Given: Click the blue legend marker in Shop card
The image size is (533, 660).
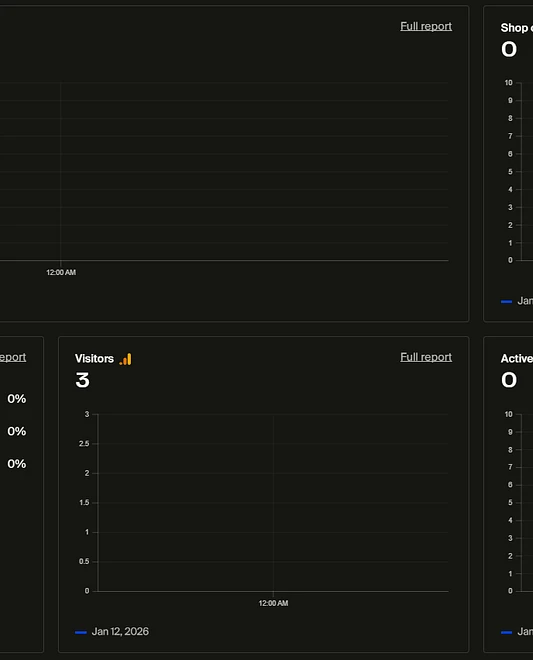Looking at the screenshot, I should 506,301.
